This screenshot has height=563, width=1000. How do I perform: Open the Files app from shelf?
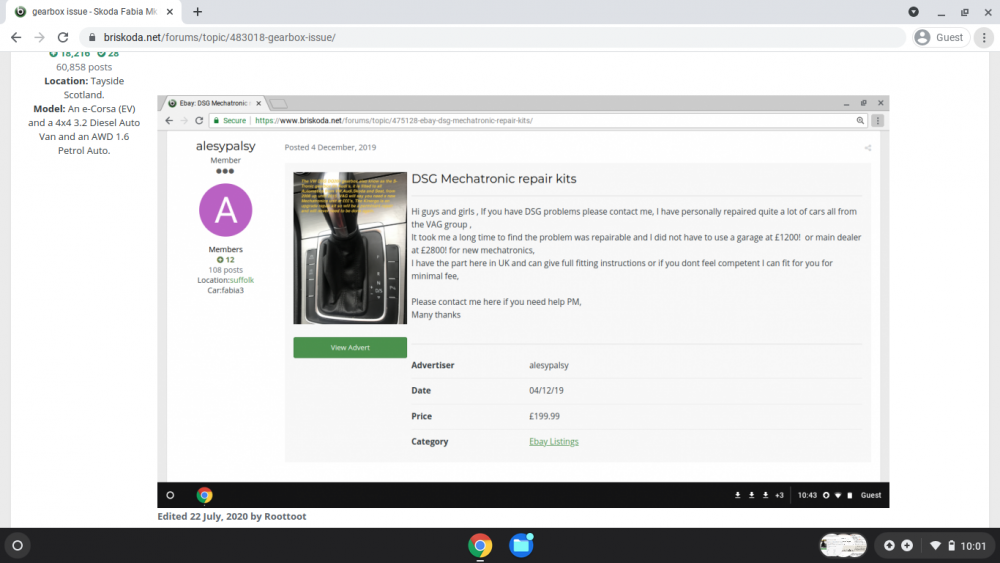click(x=521, y=545)
